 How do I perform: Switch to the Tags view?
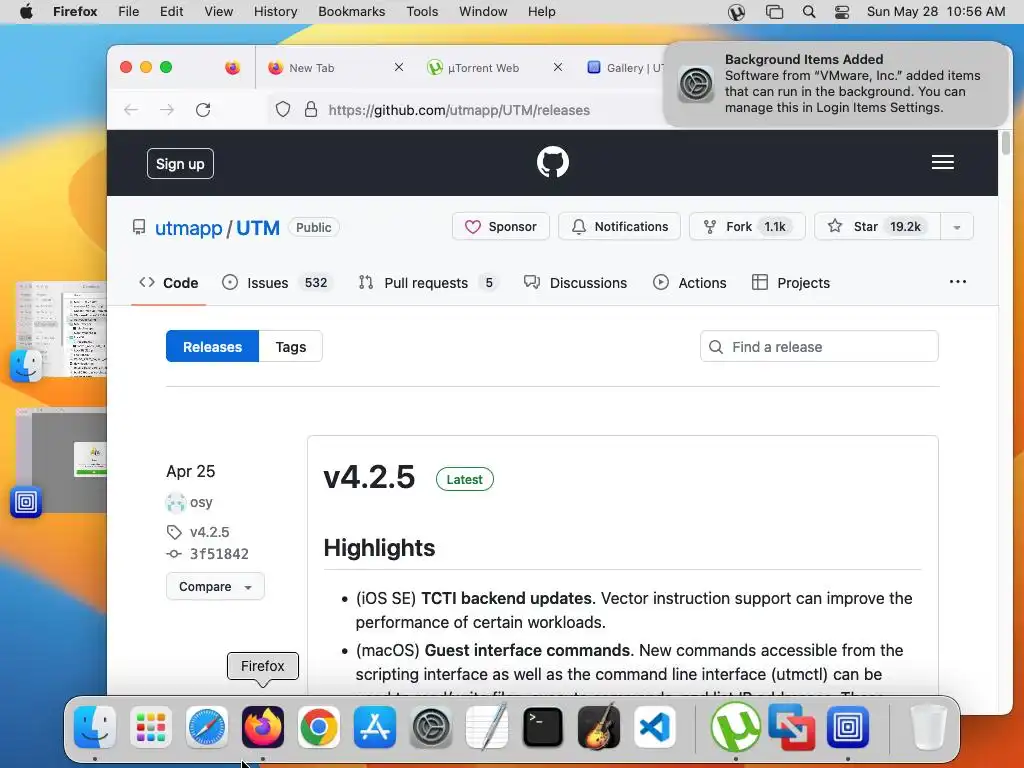click(291, 347)
